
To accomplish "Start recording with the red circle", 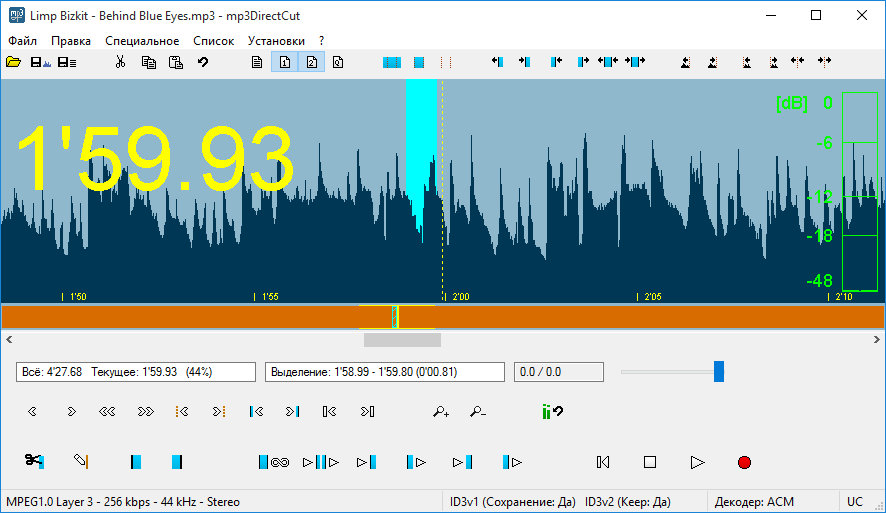I will point(744,462).
